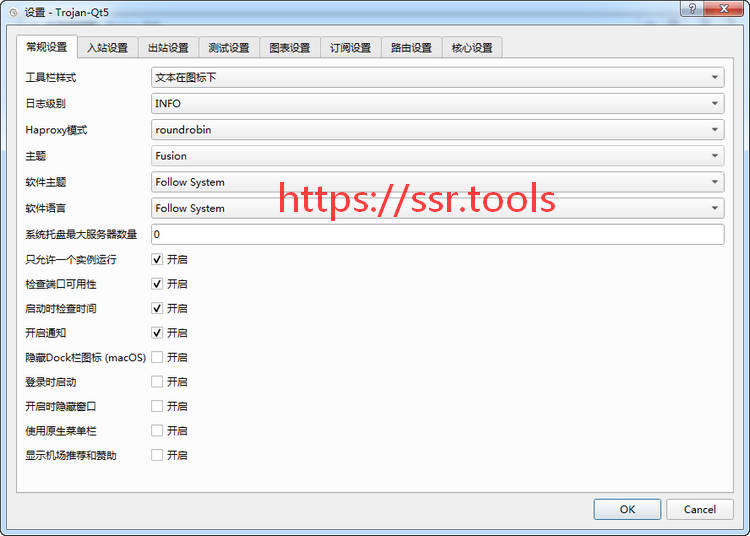Image resolution: width=750 pixels, height=536 pixels.
Task: Open the 主题 Fusion dropdown
Action: tap(437, 156)
